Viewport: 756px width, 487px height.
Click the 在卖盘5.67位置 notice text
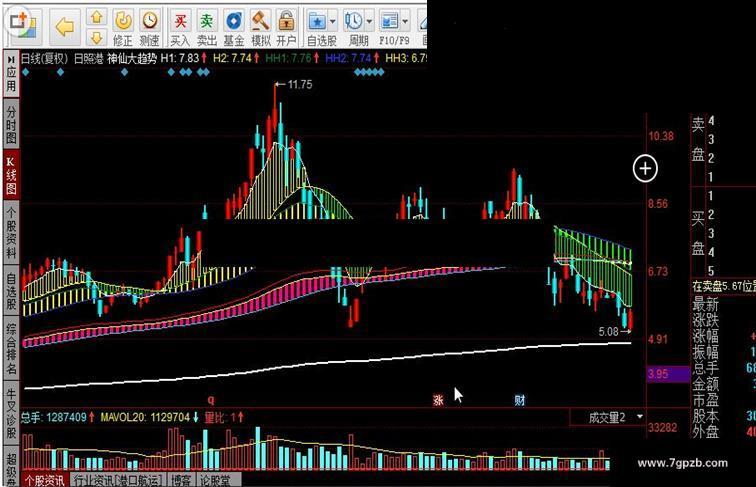click(x=724, y=286)
